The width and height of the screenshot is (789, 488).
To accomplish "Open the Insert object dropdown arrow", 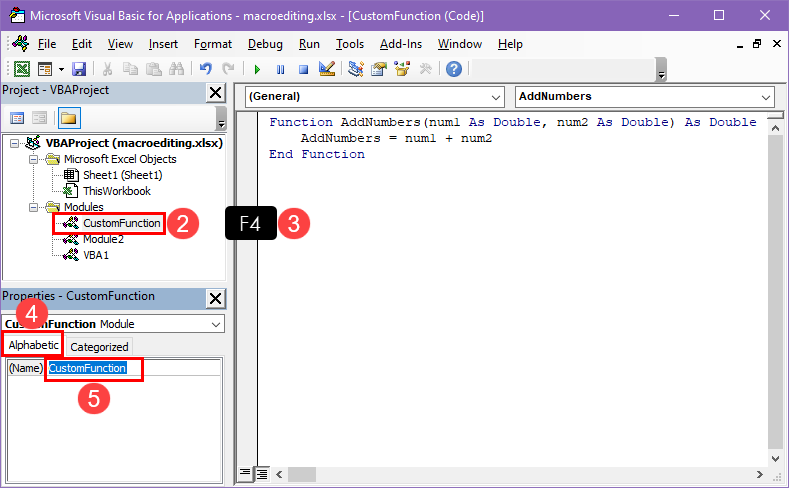I will (x=61, y=69).
